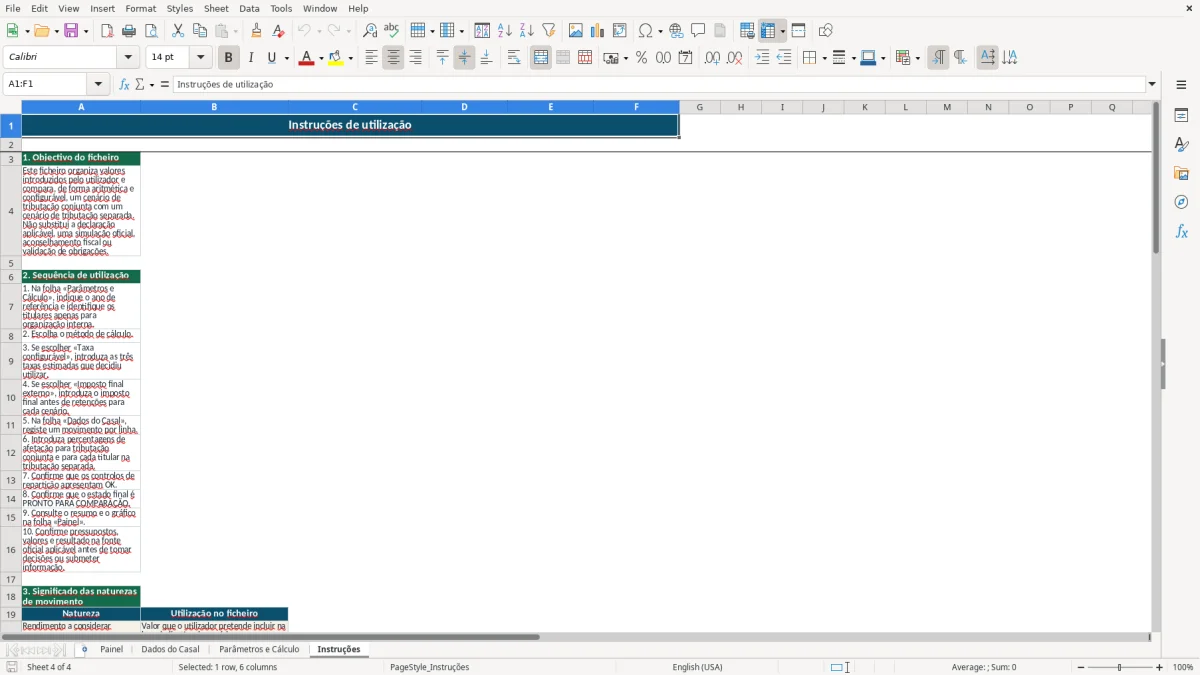Click the zoom slider in status bar
The height and width of the screenshot is (675, 1200).
1118,667
